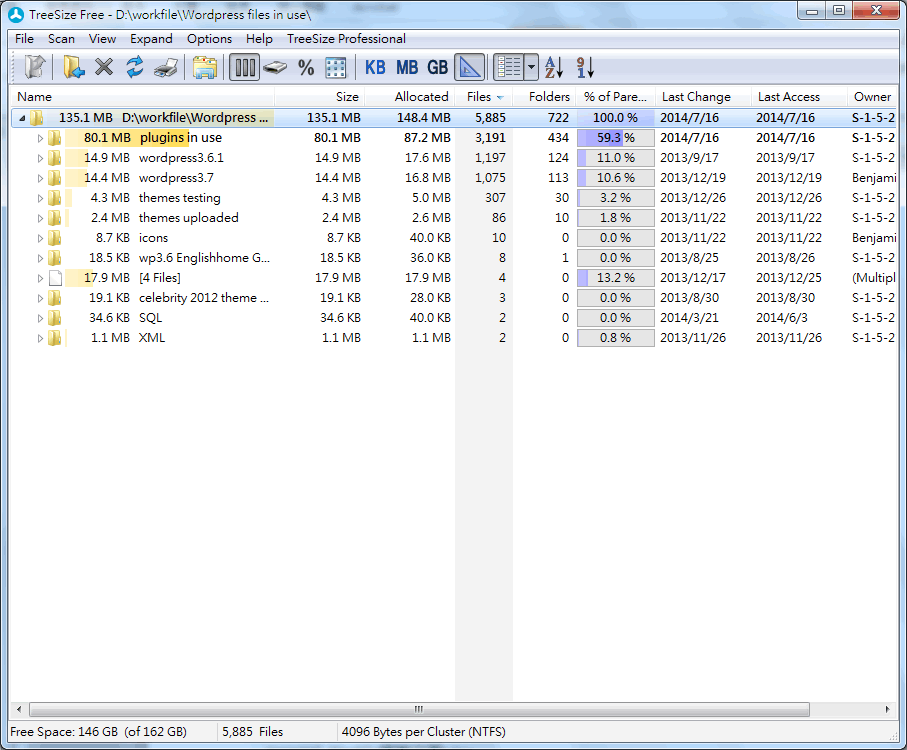Image resolution: width=907 pixels, height=750 pixels.
Task: Click the column list view icon
Action: pos(509,67)
